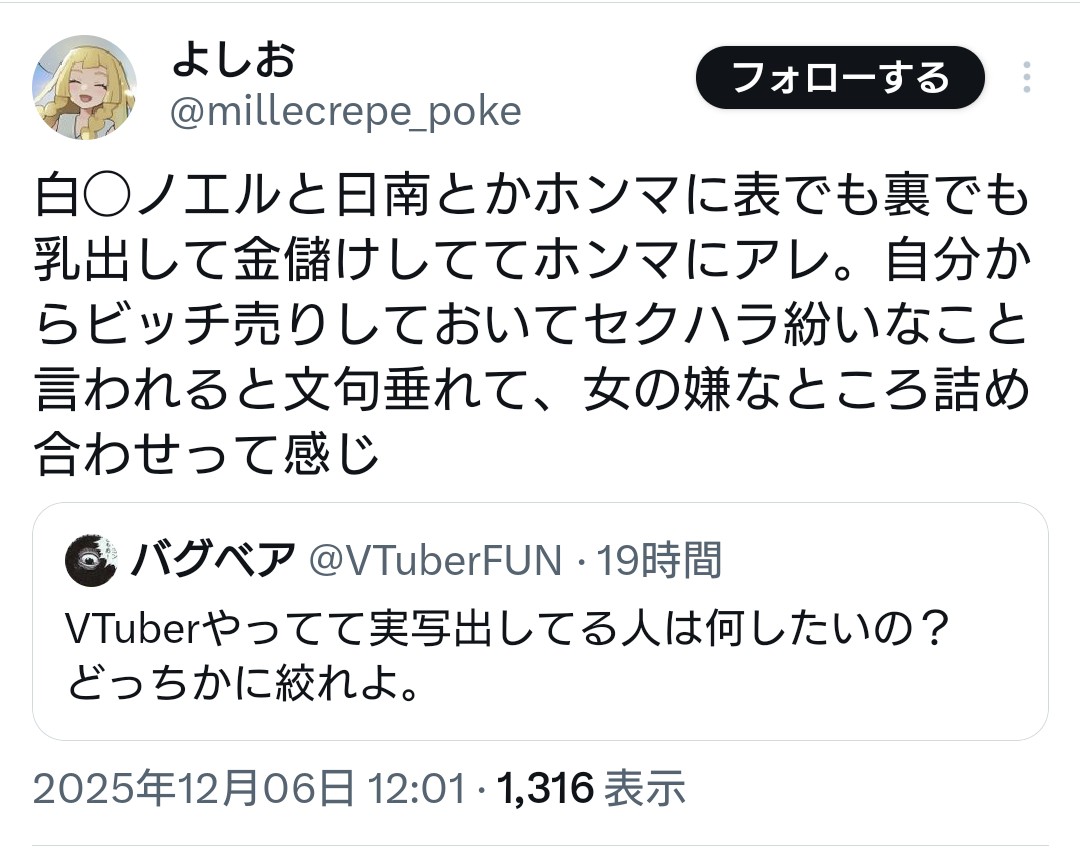Click the 1,316 view count number
Screen dimensions: 1080x858
[x=545, y=789]
